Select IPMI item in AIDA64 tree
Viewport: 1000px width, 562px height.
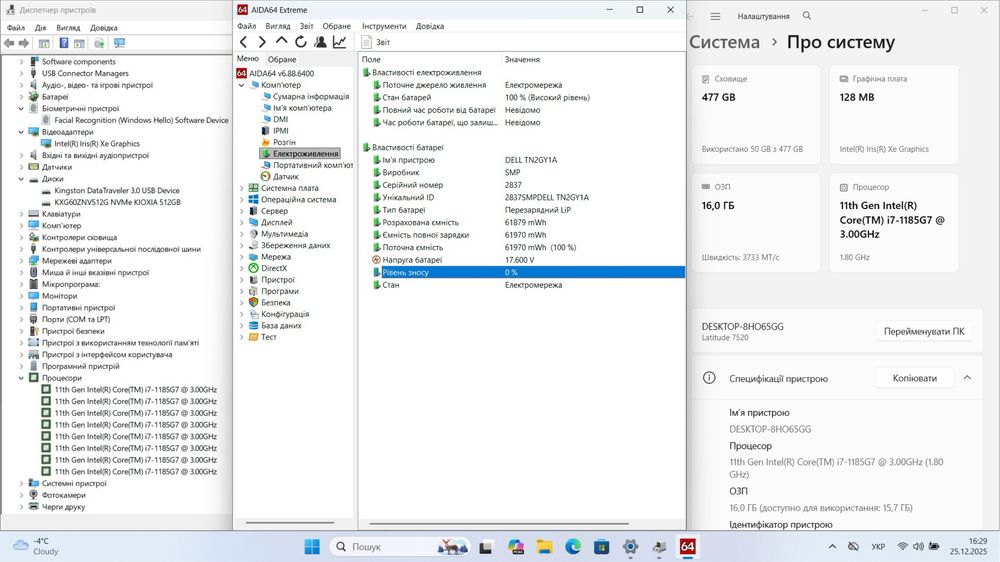(280, 131)
